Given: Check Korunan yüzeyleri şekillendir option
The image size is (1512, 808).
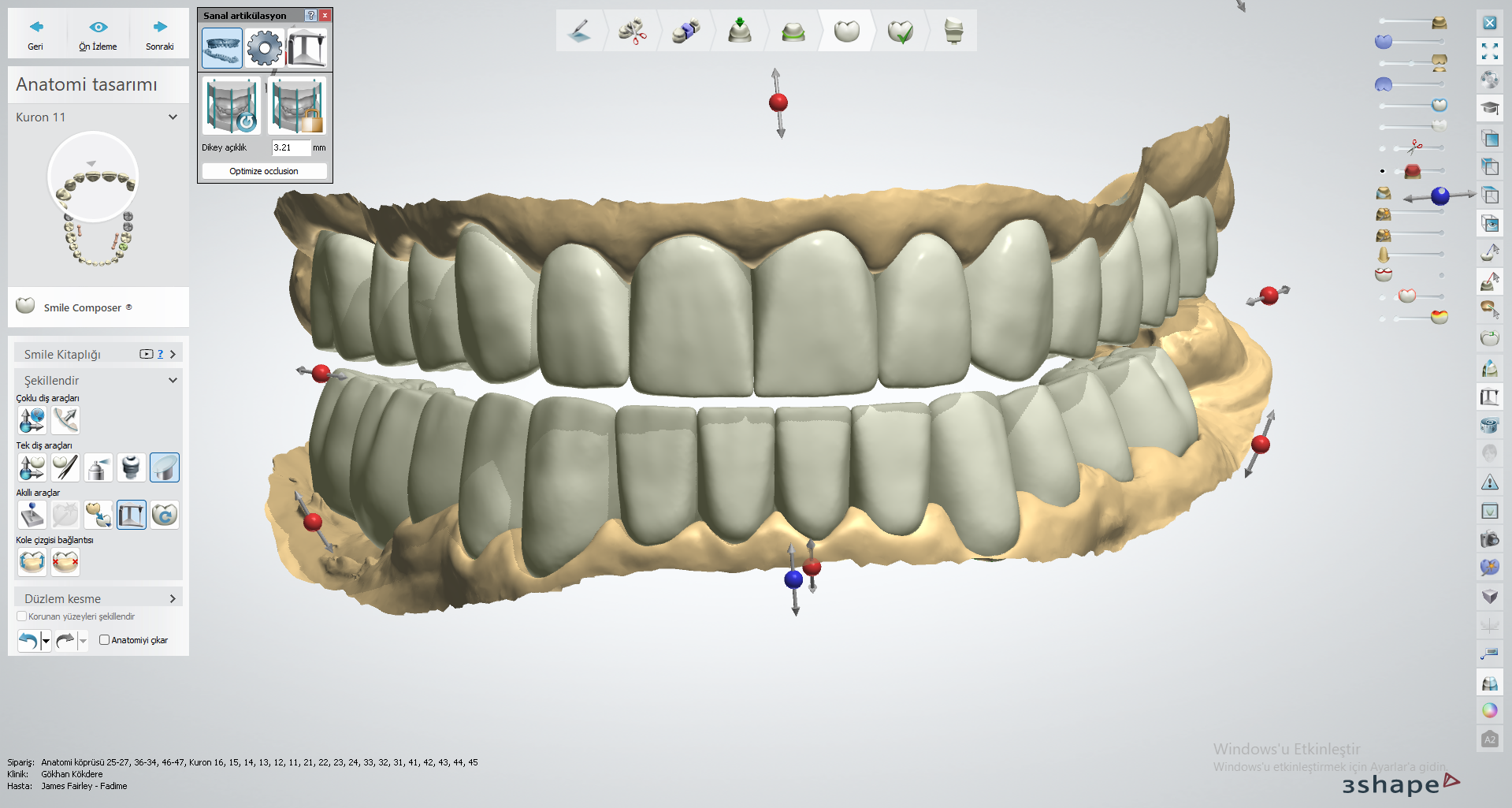Looking at the screenshot, I should 22,616.
